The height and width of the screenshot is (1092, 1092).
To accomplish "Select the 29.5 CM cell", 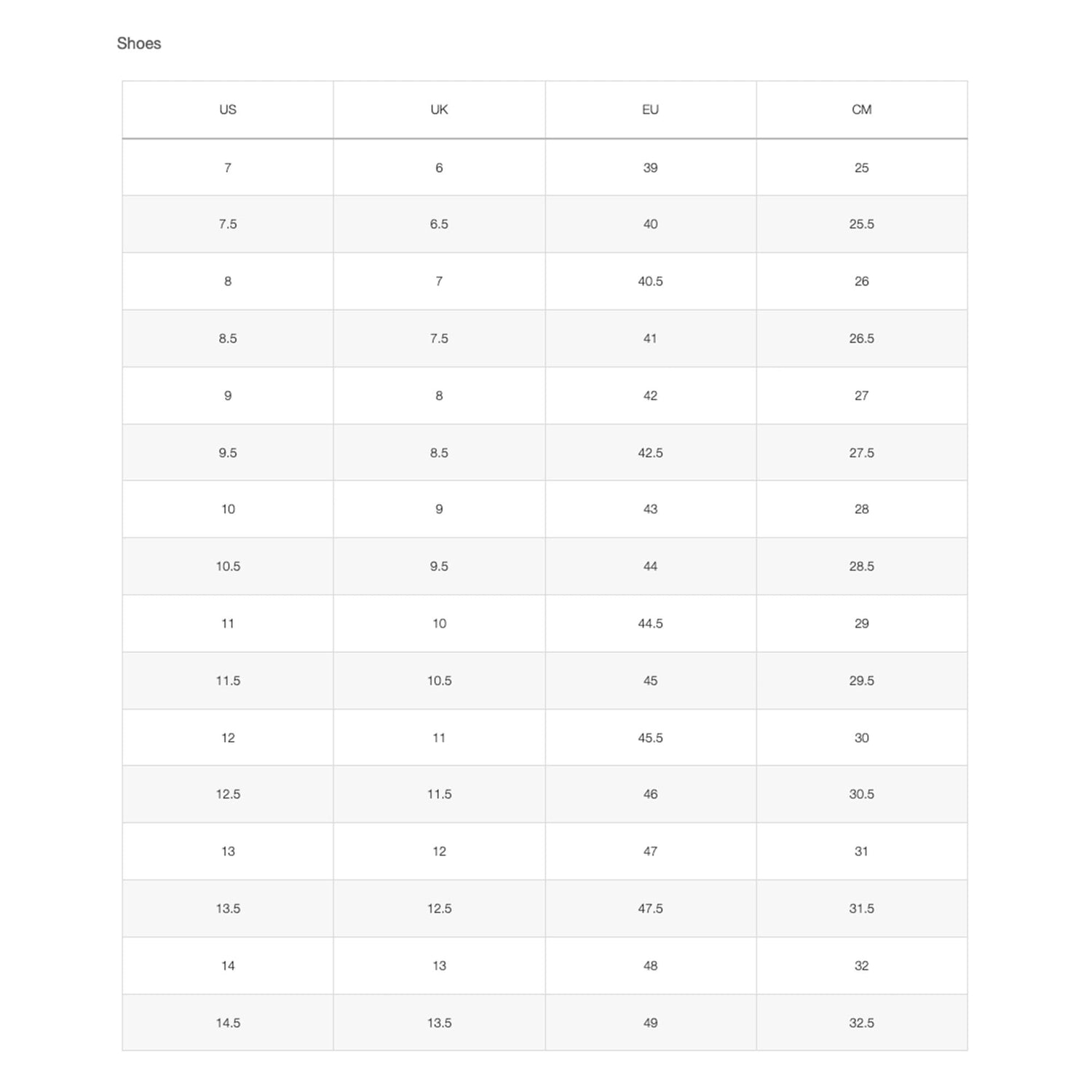I will (x=861, y=681).
